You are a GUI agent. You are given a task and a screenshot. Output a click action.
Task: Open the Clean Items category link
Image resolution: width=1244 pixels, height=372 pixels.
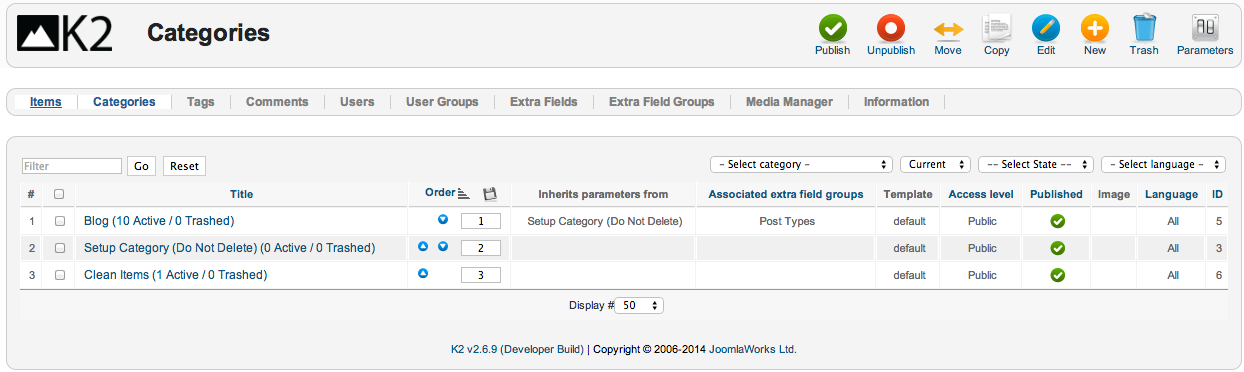[176, 275]
